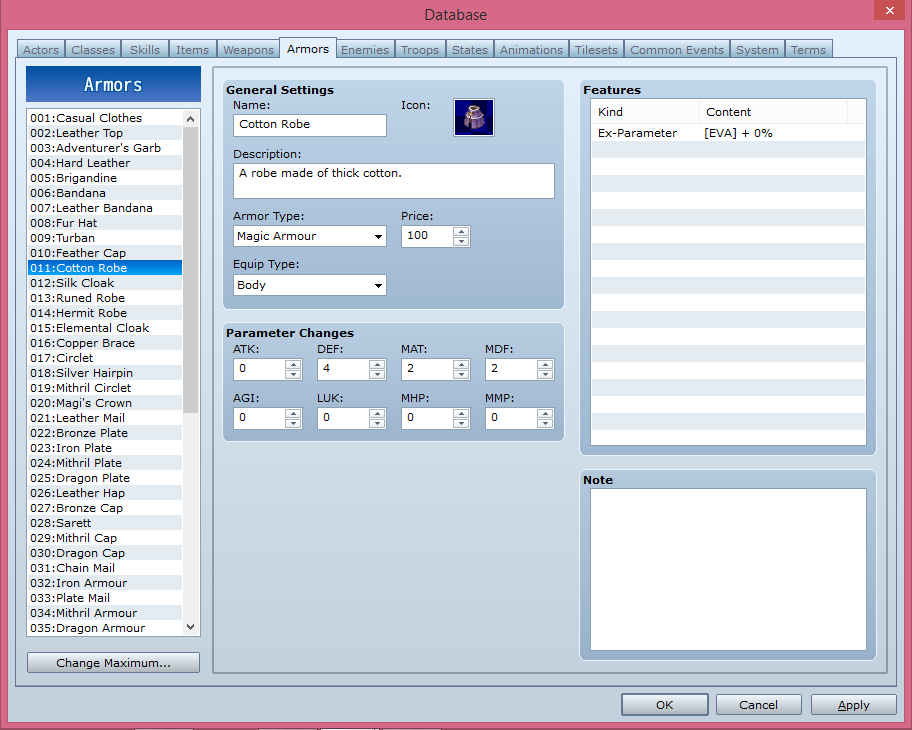Open the Common Events tab
The width and height of the screenshot is (912, 730).
click(x=677, y=49)
